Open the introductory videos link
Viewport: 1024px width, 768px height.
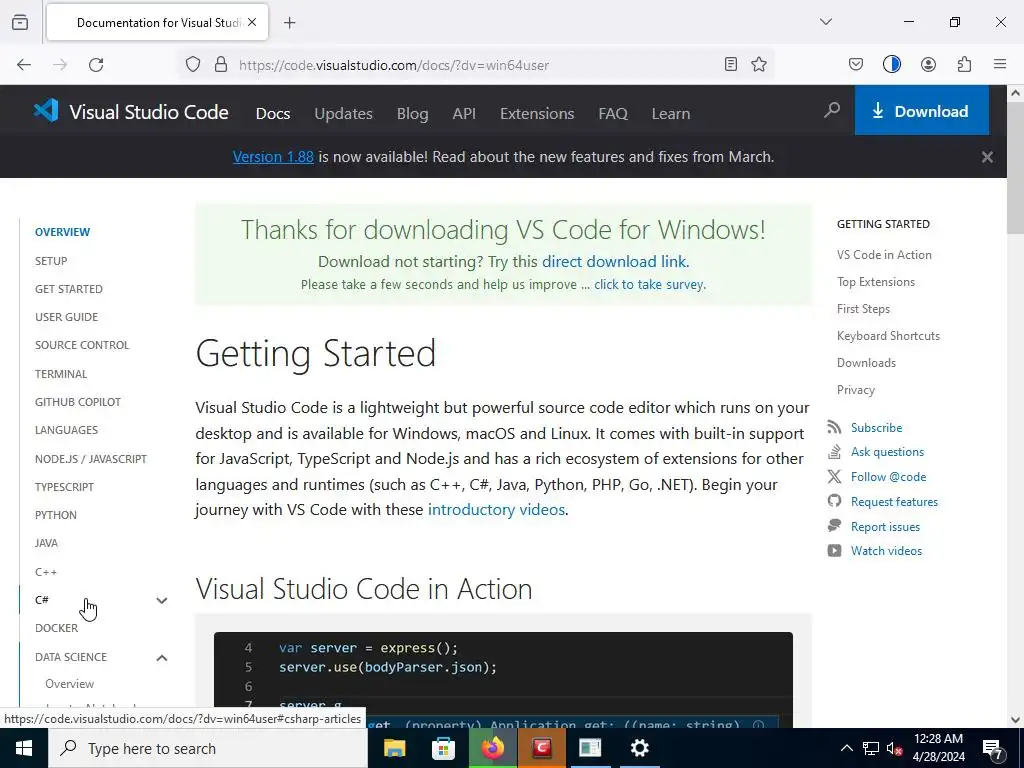pos(496,509)
